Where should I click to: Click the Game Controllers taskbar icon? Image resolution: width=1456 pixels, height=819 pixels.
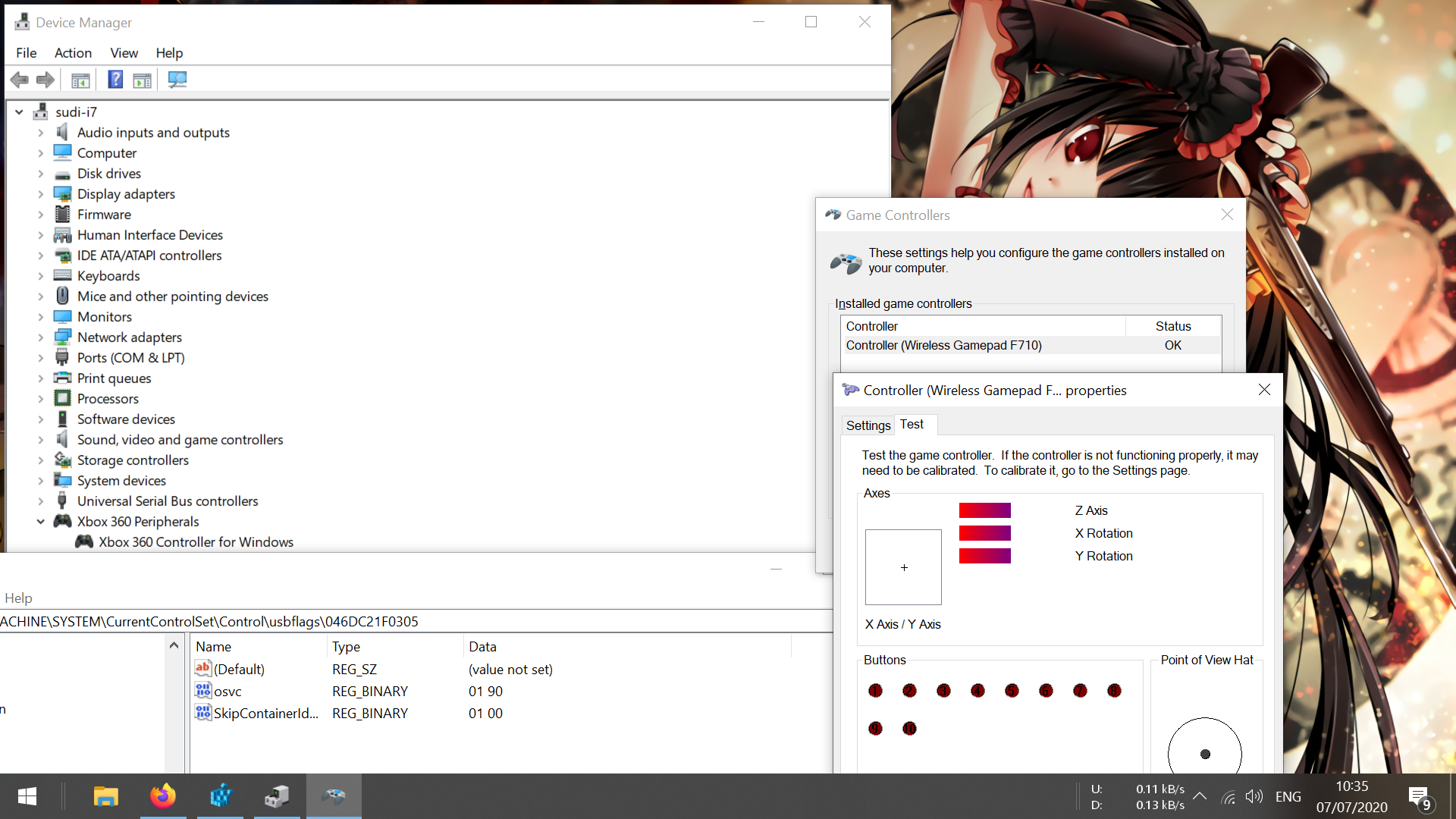tap(334, 796)
